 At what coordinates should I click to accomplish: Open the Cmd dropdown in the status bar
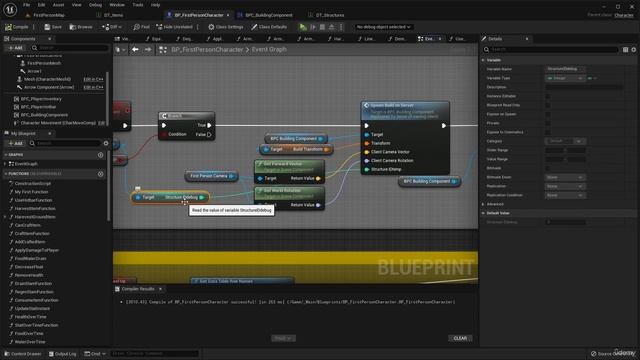click(x=95, y=354)
